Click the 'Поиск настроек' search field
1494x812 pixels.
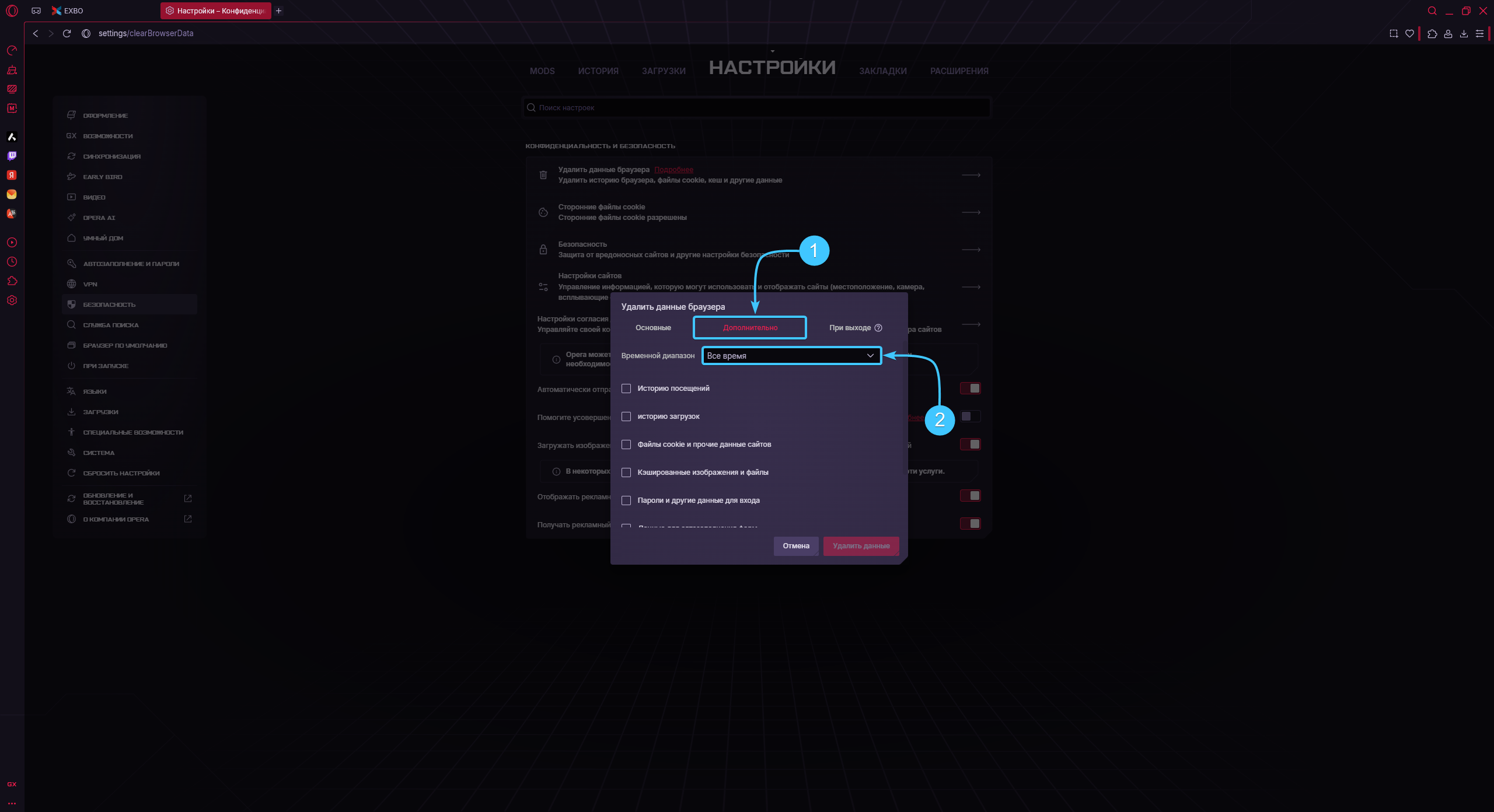click(x=756, y=108)
